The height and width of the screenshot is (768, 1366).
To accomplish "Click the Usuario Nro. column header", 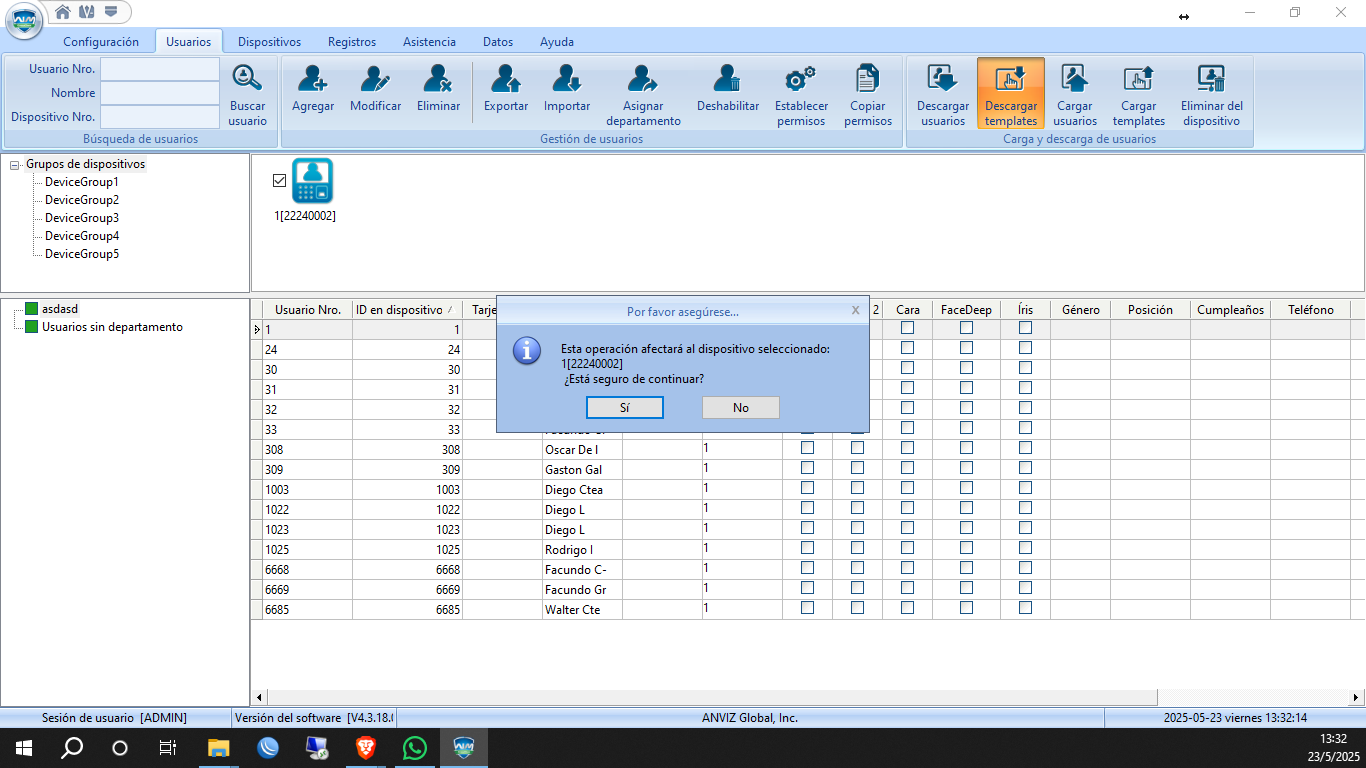I will click(x=308, y=310).
